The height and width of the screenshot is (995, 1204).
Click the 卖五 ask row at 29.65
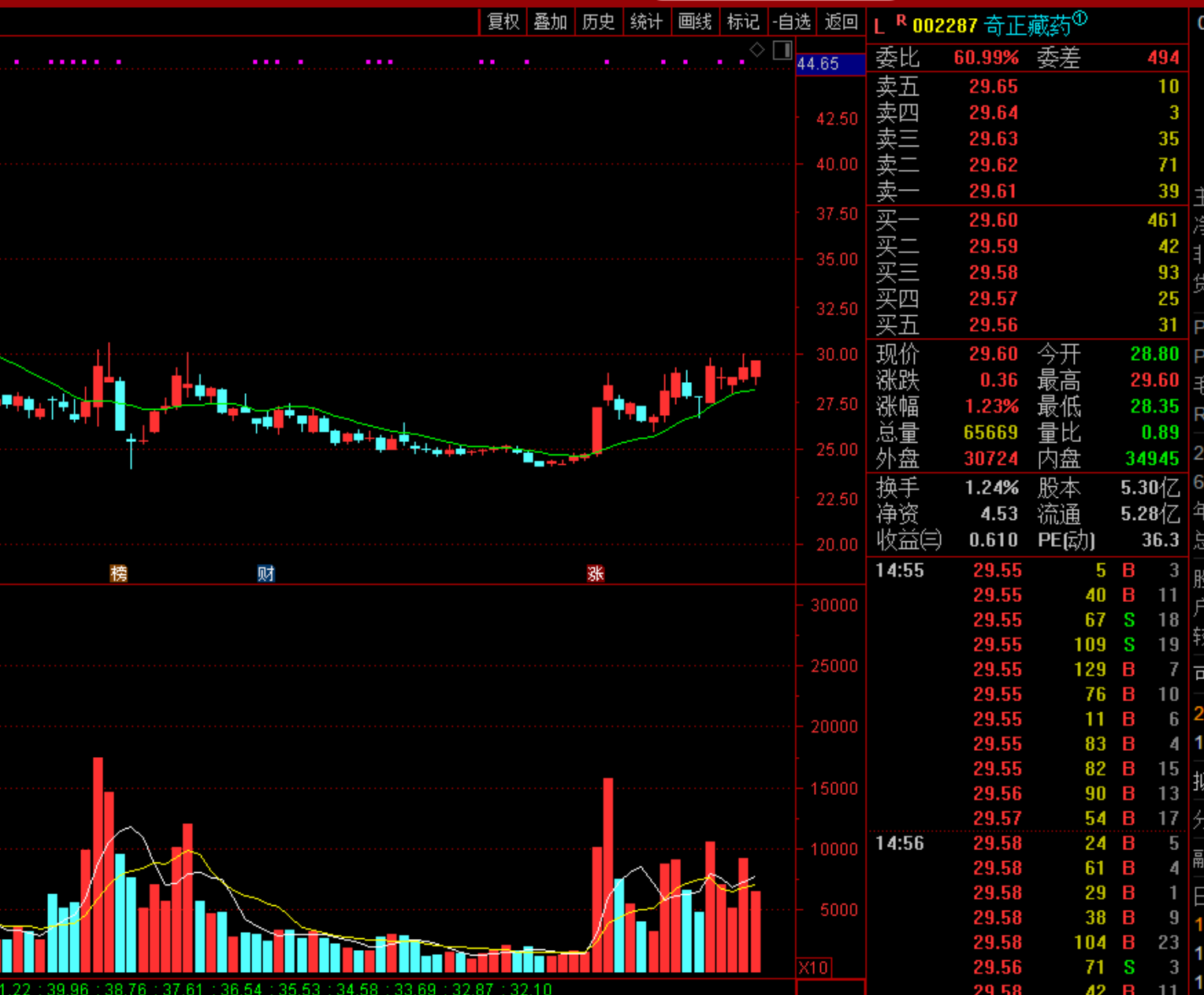click(x=1027, y=86)
